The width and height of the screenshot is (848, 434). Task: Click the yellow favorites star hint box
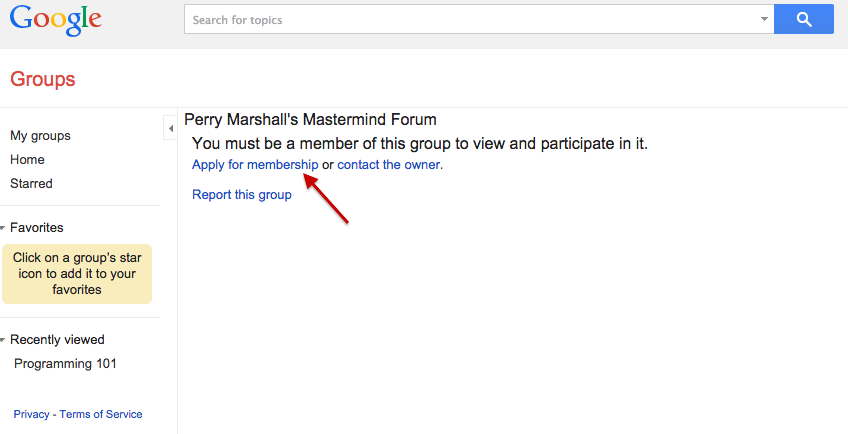coord(77,273)
